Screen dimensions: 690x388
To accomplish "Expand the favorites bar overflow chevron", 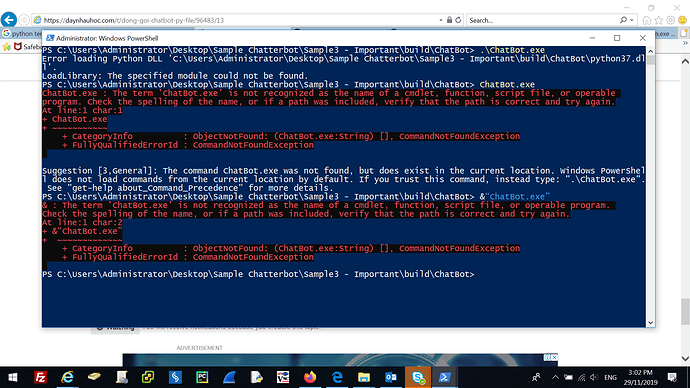I will coord(685,43).
